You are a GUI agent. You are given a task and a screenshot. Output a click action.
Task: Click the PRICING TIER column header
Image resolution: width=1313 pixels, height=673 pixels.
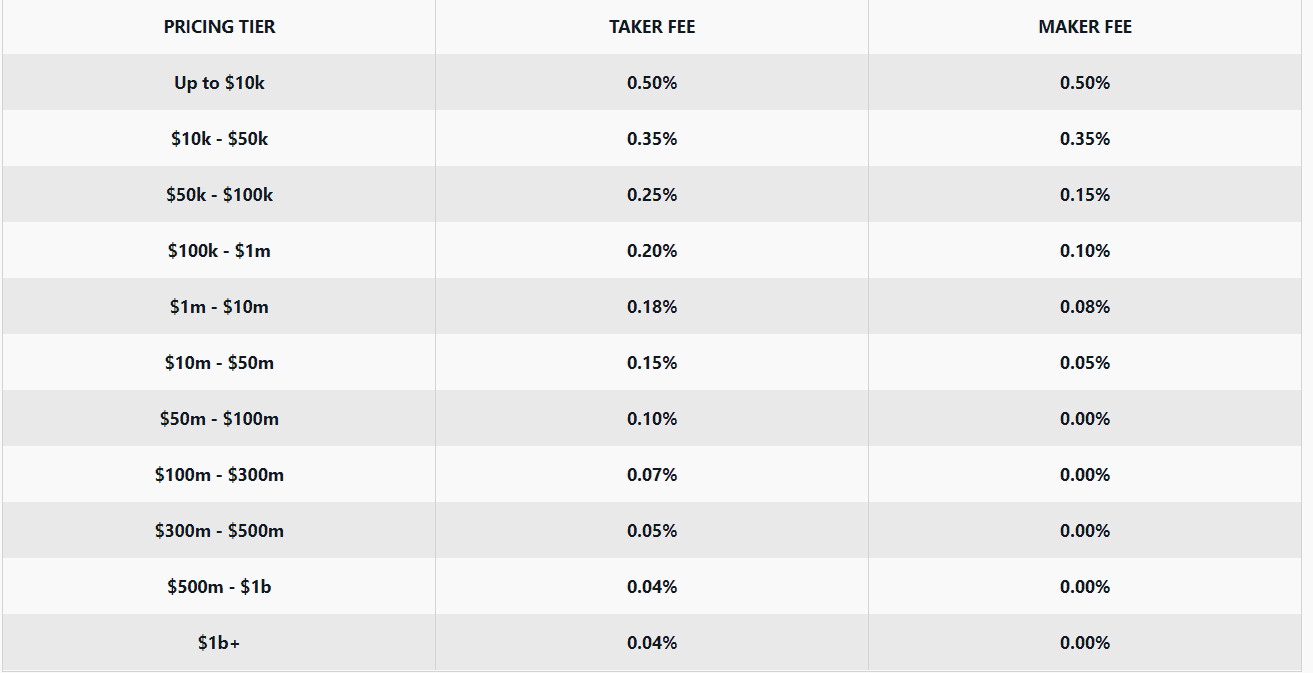tap(219, 27)
